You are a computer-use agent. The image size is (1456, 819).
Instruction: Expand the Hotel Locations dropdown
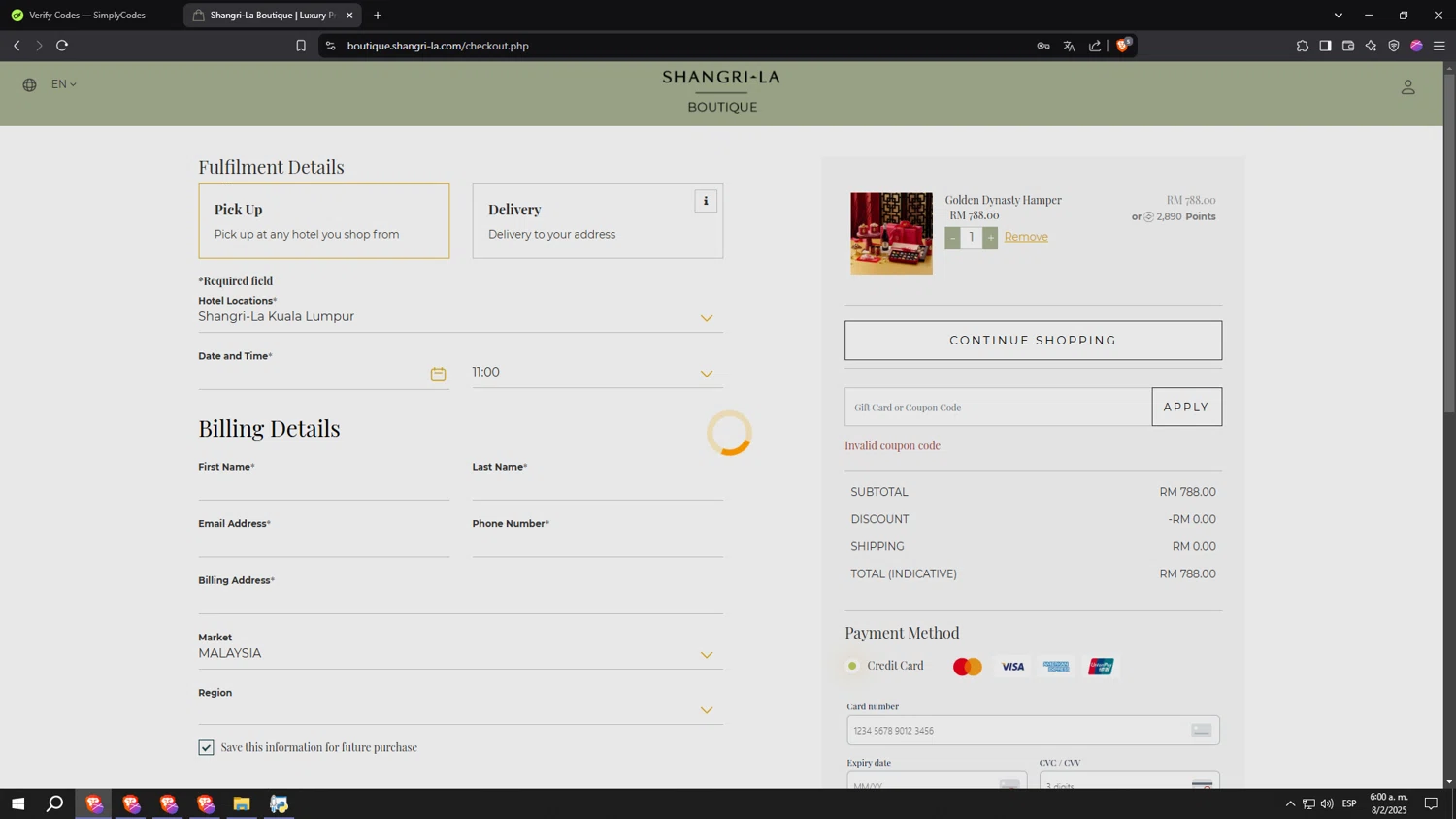pos(460,317)
